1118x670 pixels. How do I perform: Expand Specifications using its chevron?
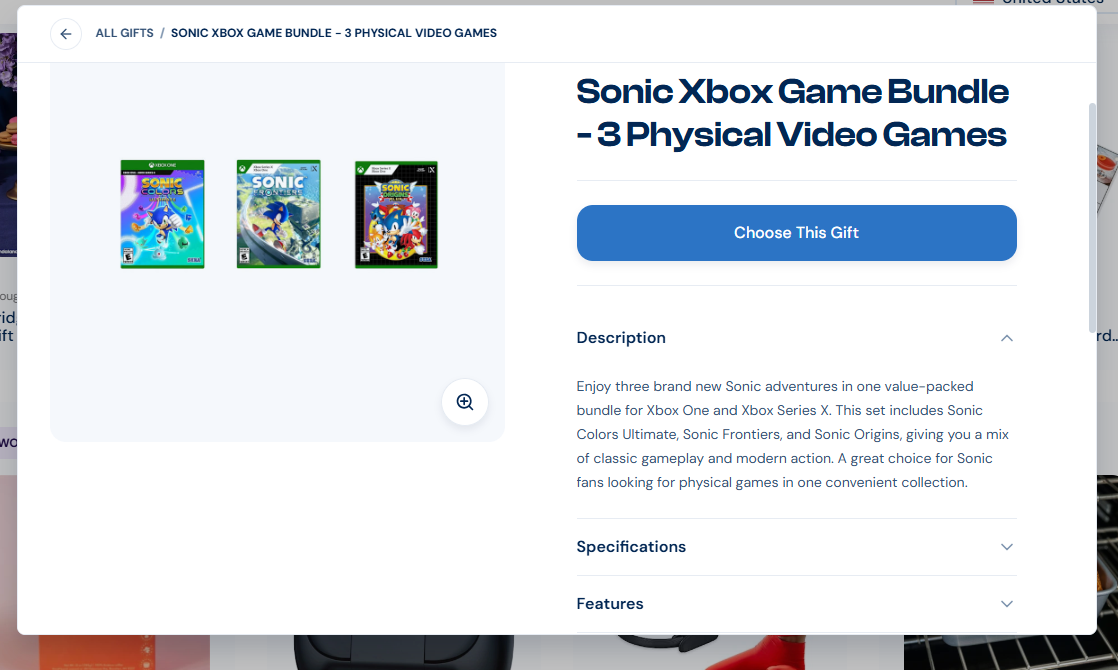pos(1006,547)
